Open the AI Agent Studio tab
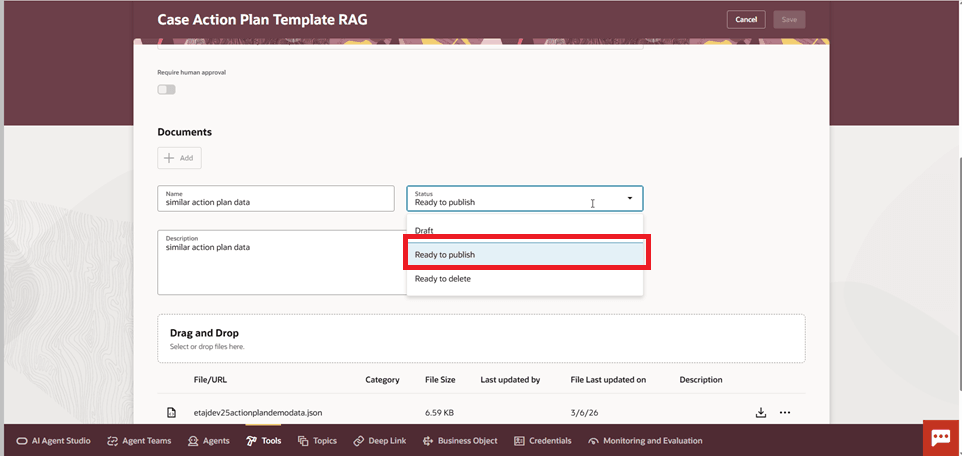 (53, 441)
